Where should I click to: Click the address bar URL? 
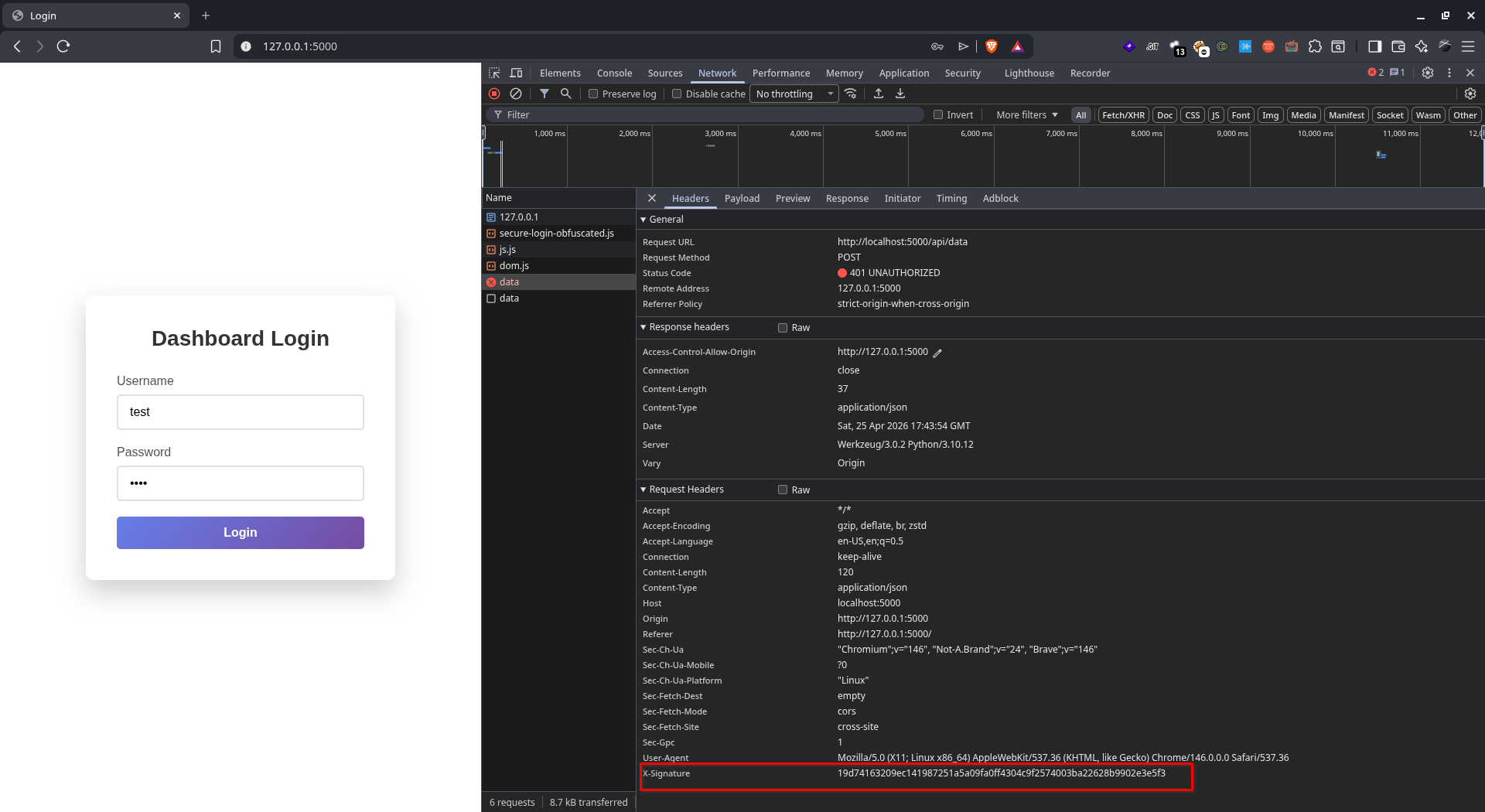click(x=300, y=46)
